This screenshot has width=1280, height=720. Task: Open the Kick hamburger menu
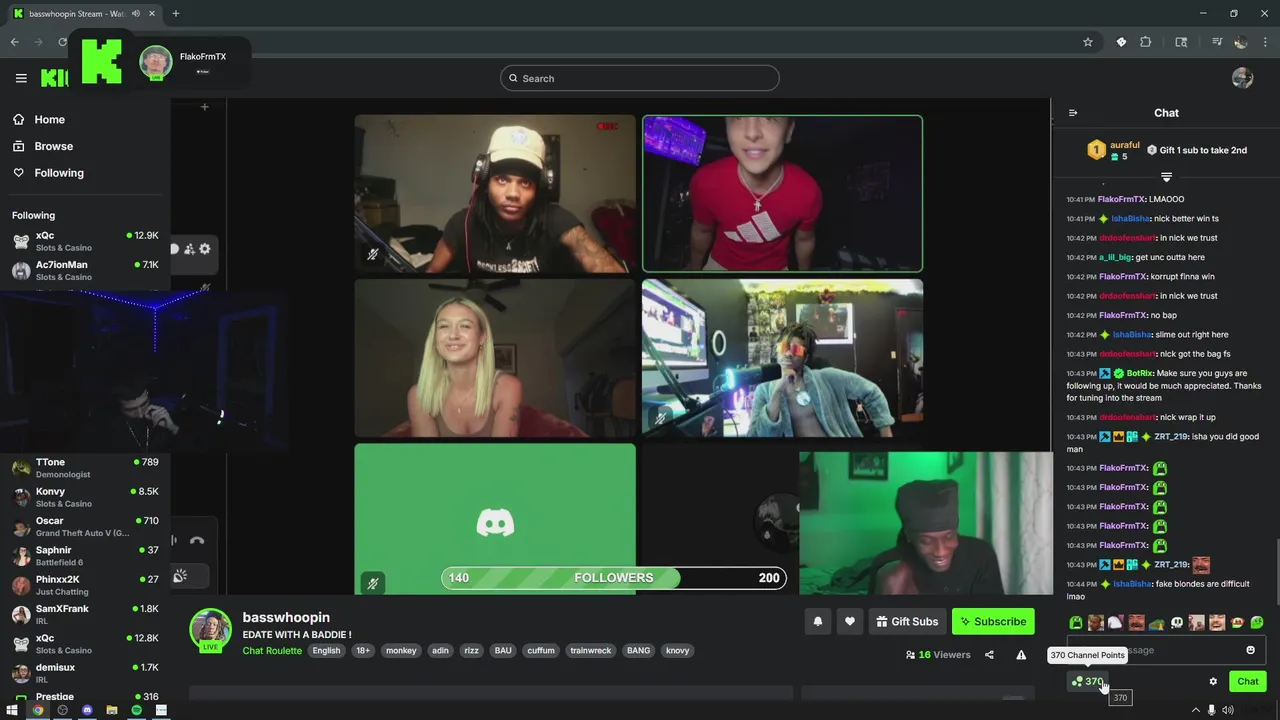[21, 78]
